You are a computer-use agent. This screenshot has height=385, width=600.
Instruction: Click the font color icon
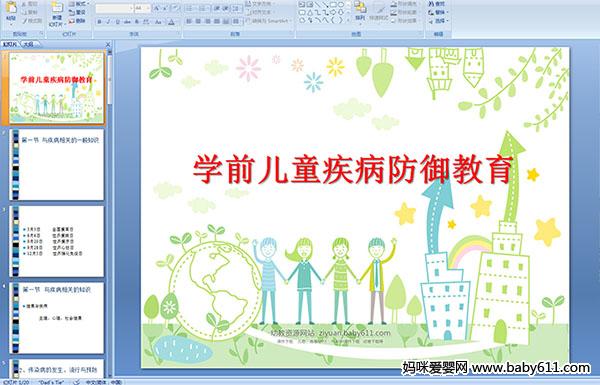point(171,22)
